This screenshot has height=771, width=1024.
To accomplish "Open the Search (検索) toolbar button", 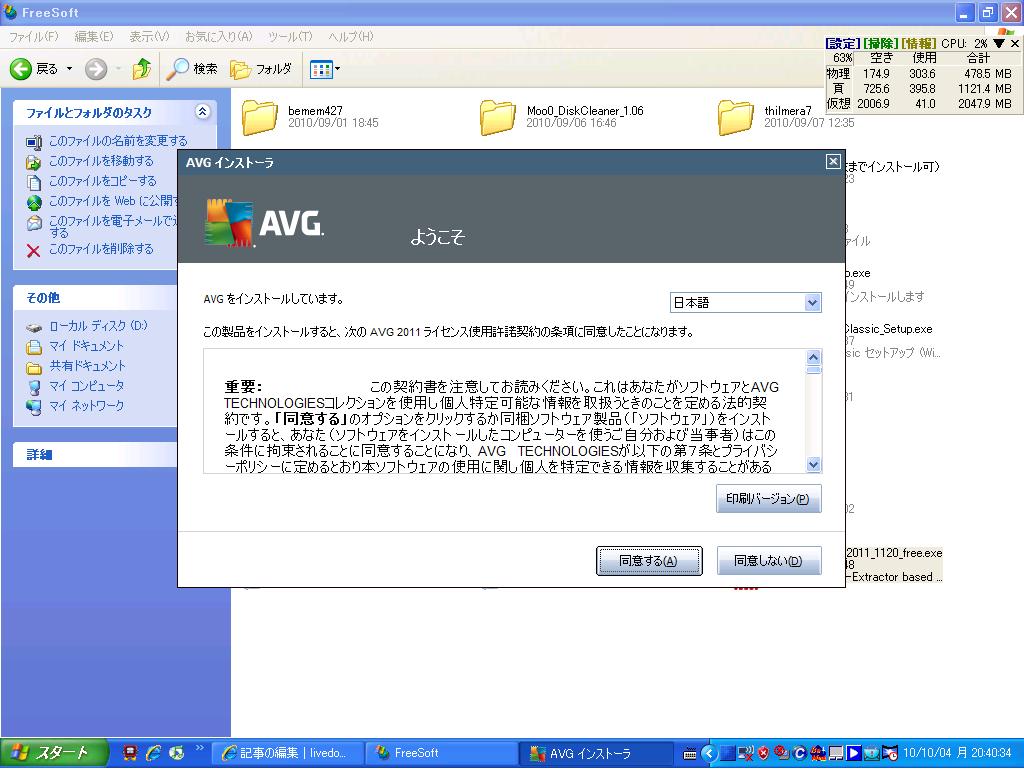I will click(x=191, y=69).
